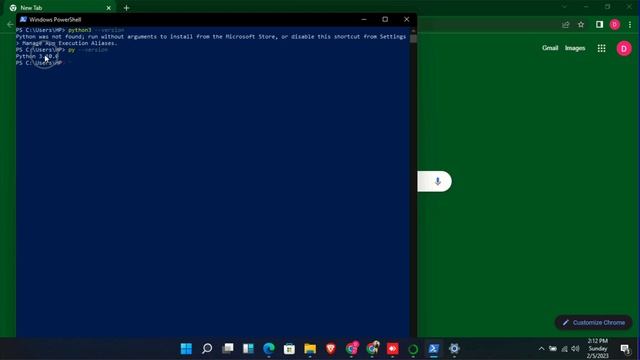Open Chrome's three-dot menu
Screen dimensions: 640x360
point(630,25)
